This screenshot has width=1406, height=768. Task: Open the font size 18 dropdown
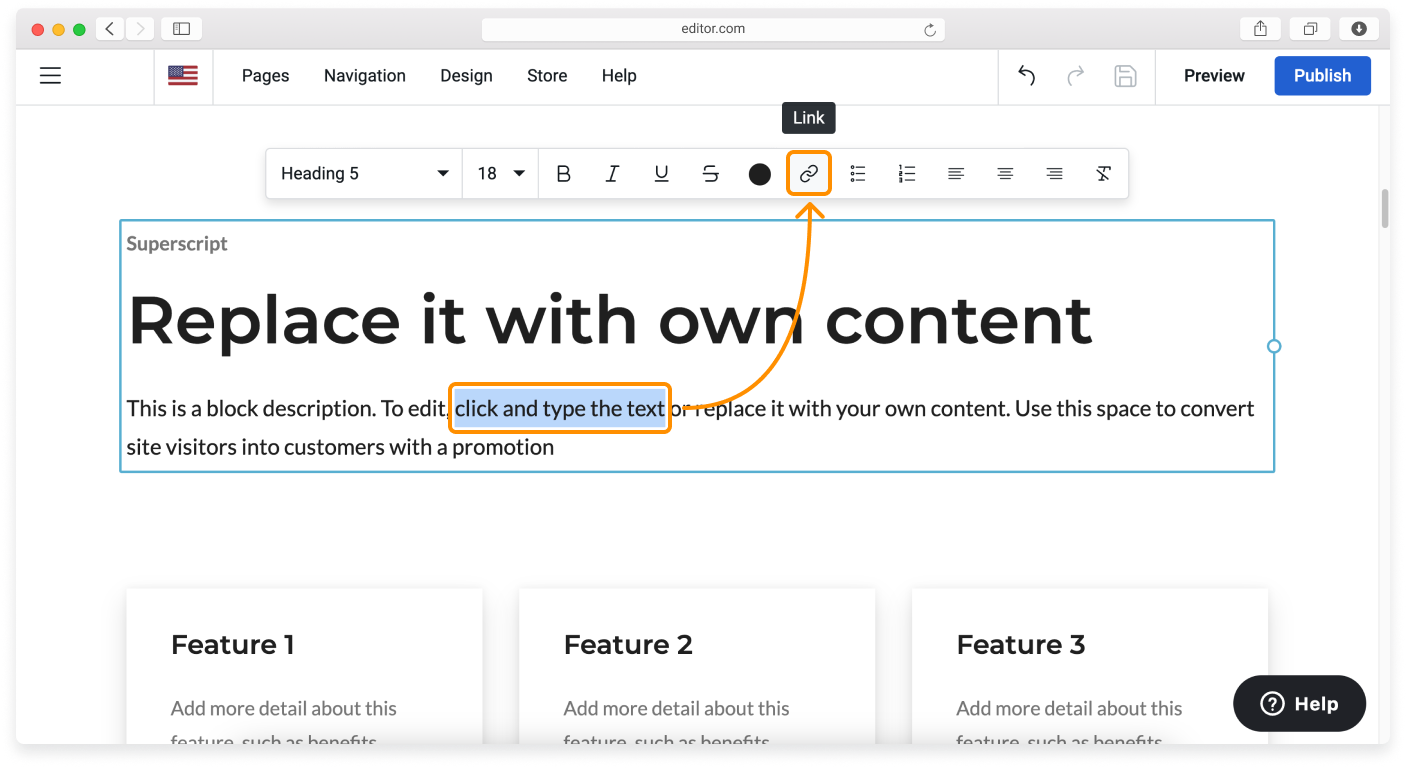click(x=501, y=174)
